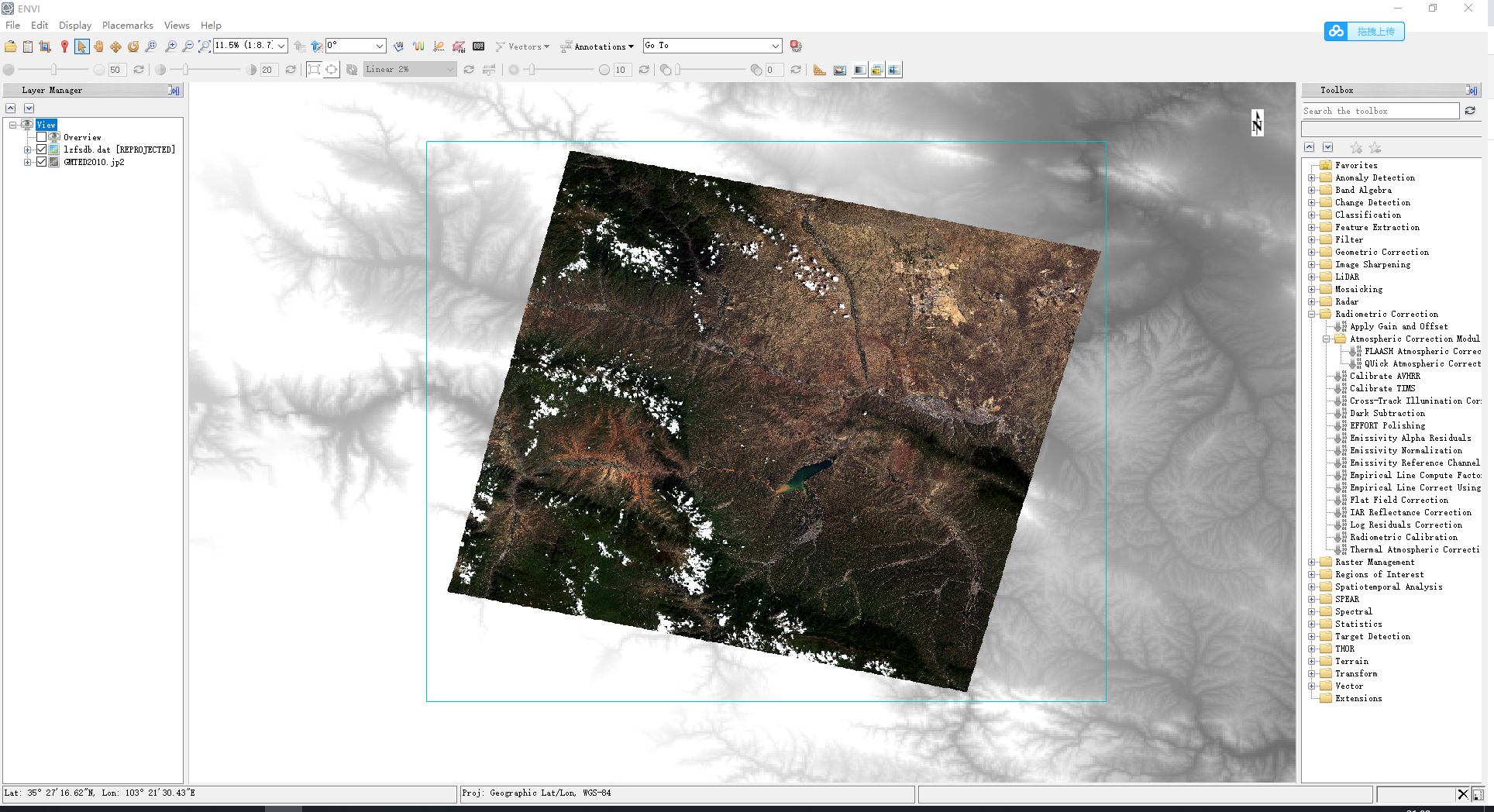Uncheck the lzfsdb.dat [REPROJECTED] layer

42,150
